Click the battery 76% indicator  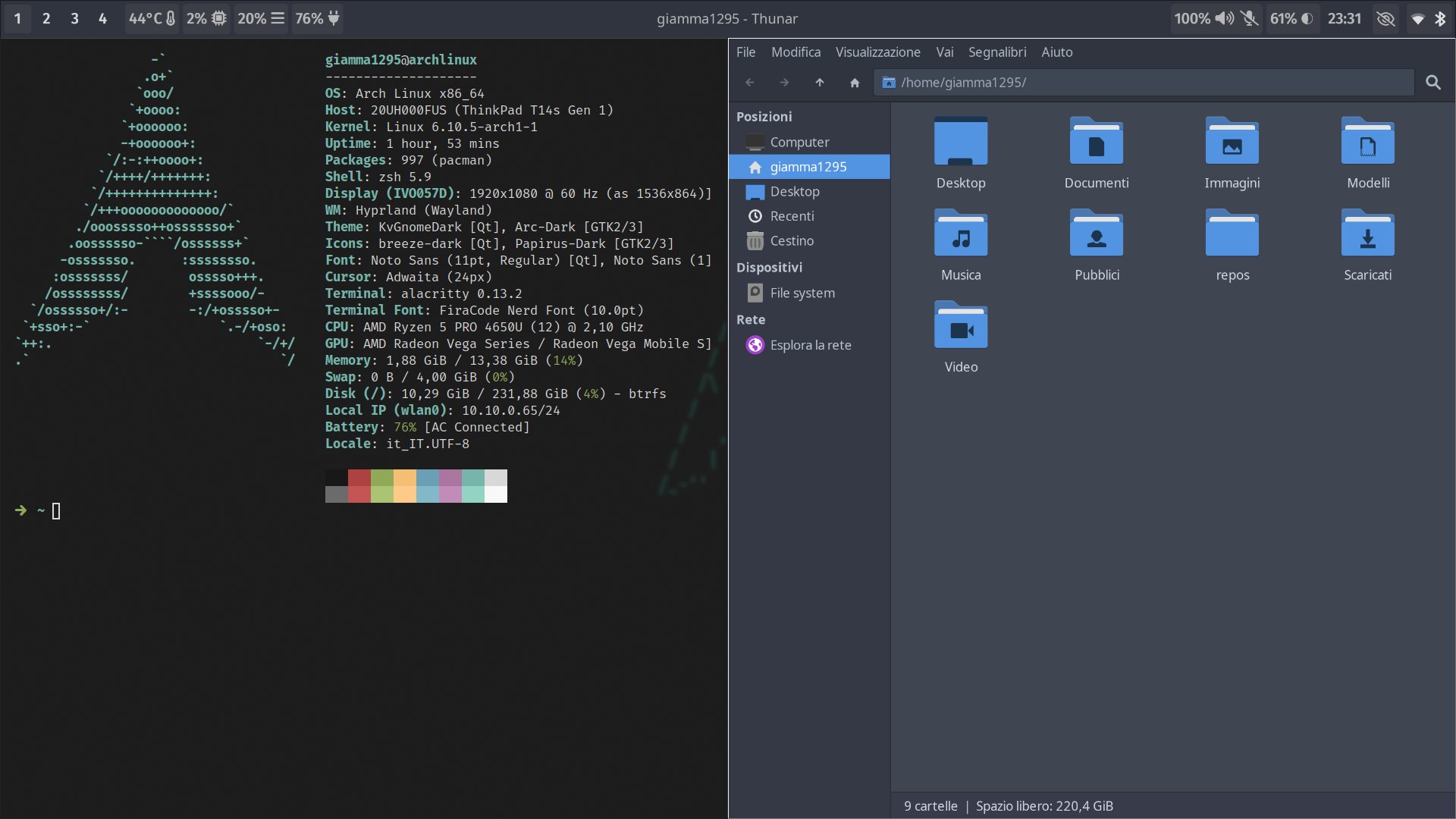coord(317,18)
